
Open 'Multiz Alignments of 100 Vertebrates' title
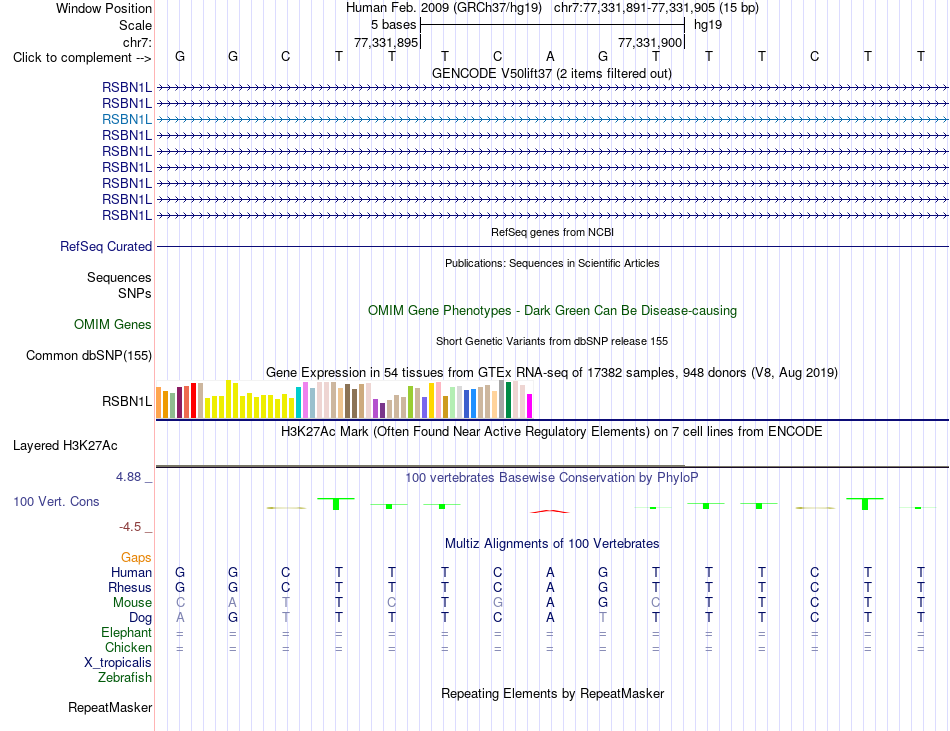click(552, 544)
